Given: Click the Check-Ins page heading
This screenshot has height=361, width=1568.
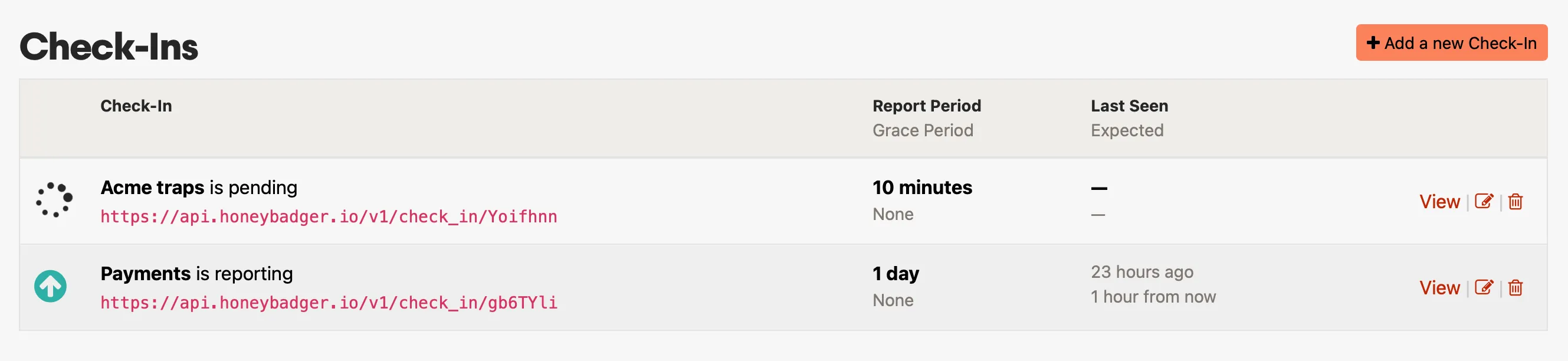Looking at the screenshot, I should coord(109,47).
